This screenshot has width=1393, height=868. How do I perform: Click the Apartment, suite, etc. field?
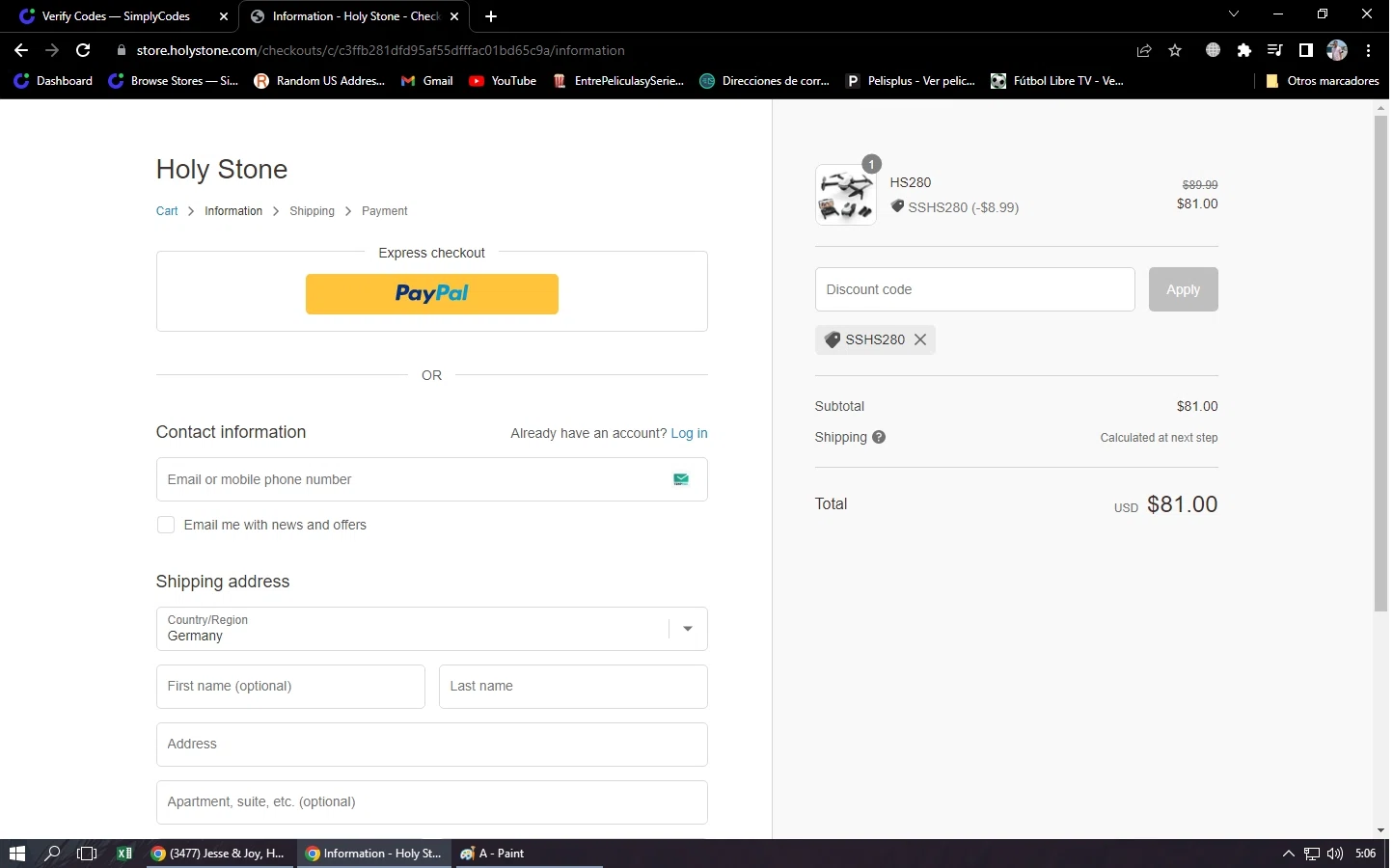[x=432, y=802]
